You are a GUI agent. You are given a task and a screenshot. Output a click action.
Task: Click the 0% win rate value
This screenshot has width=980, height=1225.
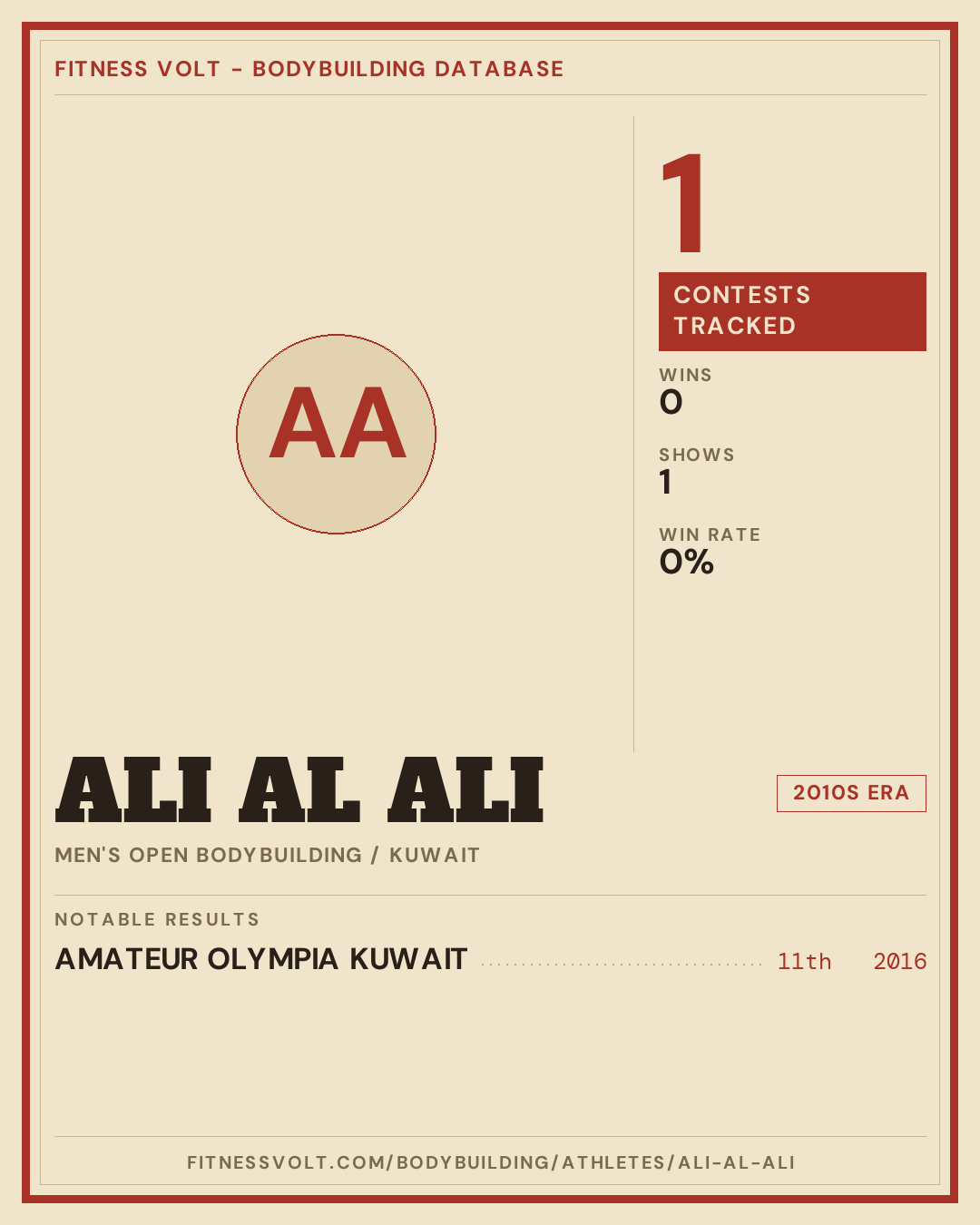[x=687, y=562]
